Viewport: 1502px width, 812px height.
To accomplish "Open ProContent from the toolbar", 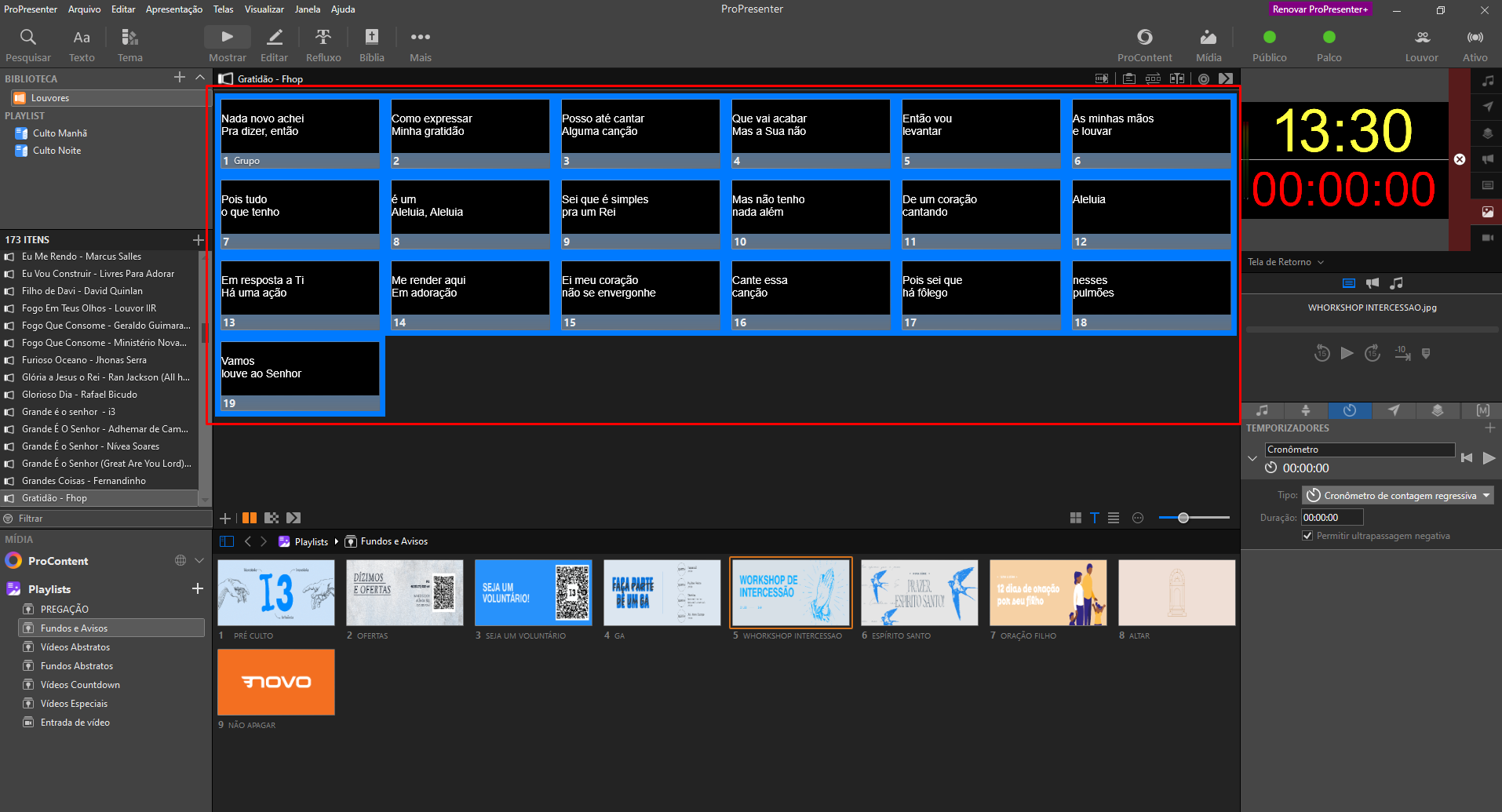I will point(1145,46).
